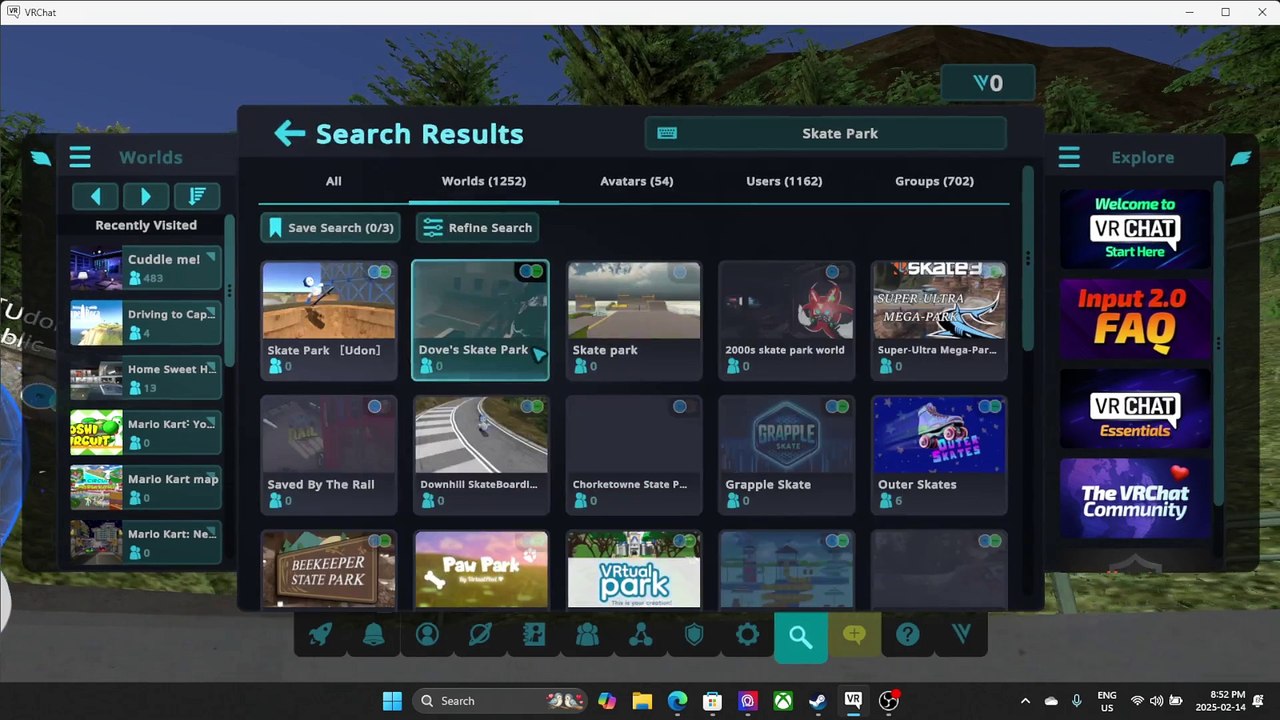Open the VRChat Essentials banner

pyautogui.click(x=1135, y=408)
